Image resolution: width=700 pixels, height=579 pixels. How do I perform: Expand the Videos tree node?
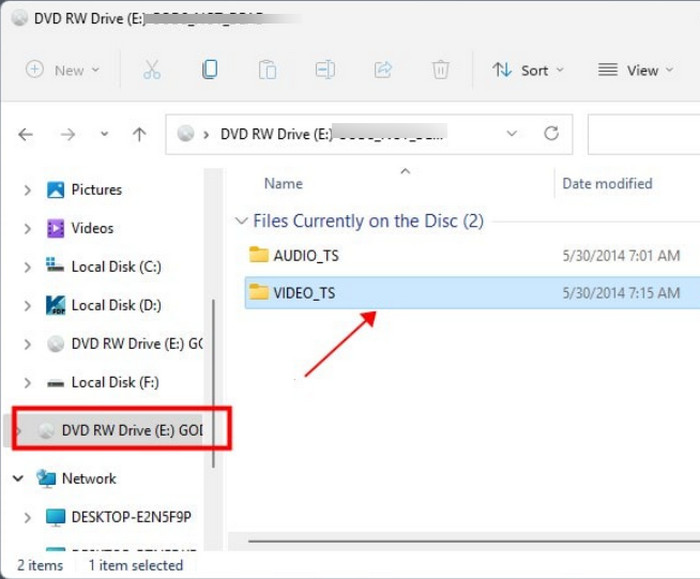pos(28,229)
